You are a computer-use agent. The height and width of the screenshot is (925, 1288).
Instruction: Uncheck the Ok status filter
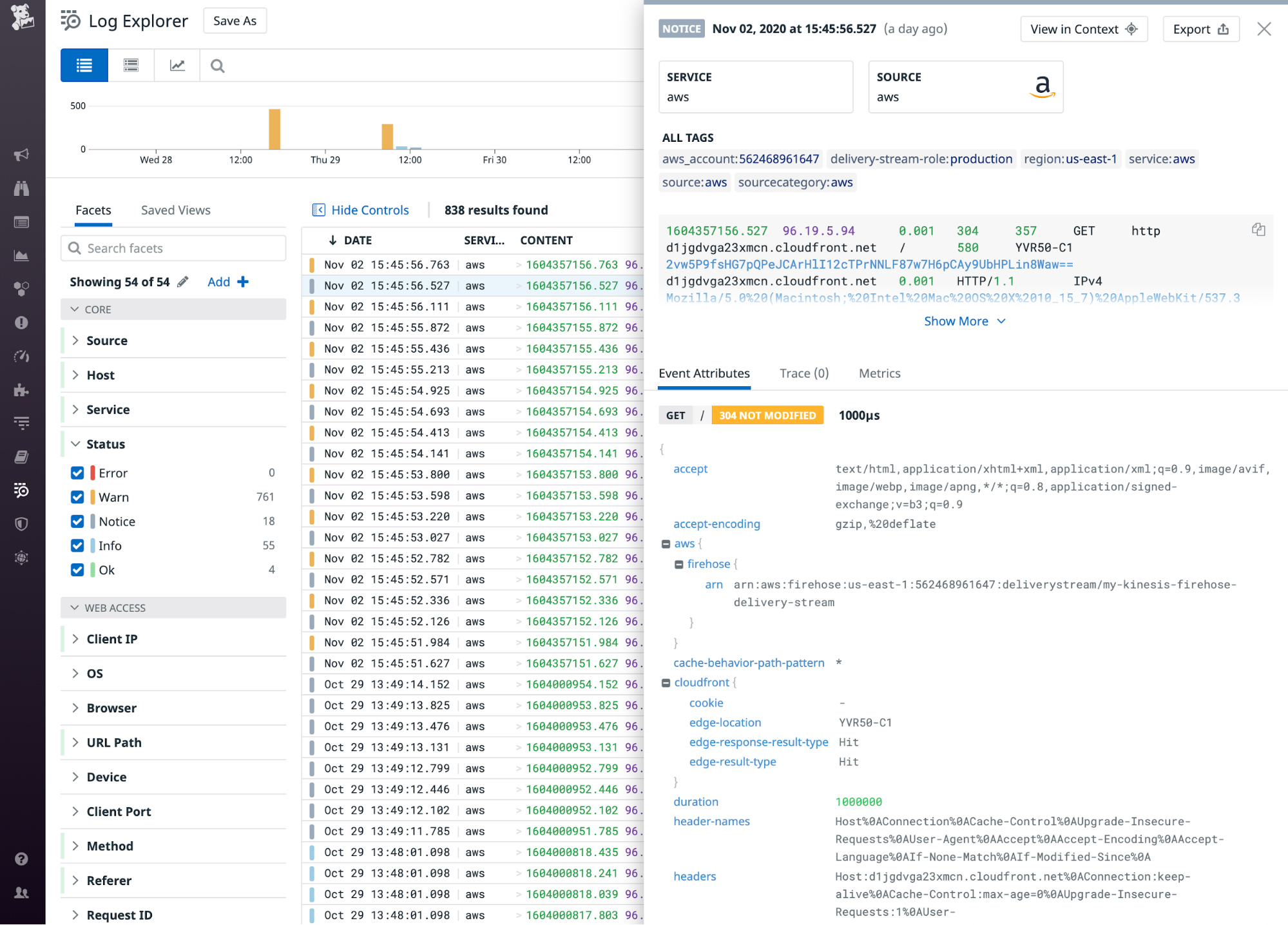[77, 570]
